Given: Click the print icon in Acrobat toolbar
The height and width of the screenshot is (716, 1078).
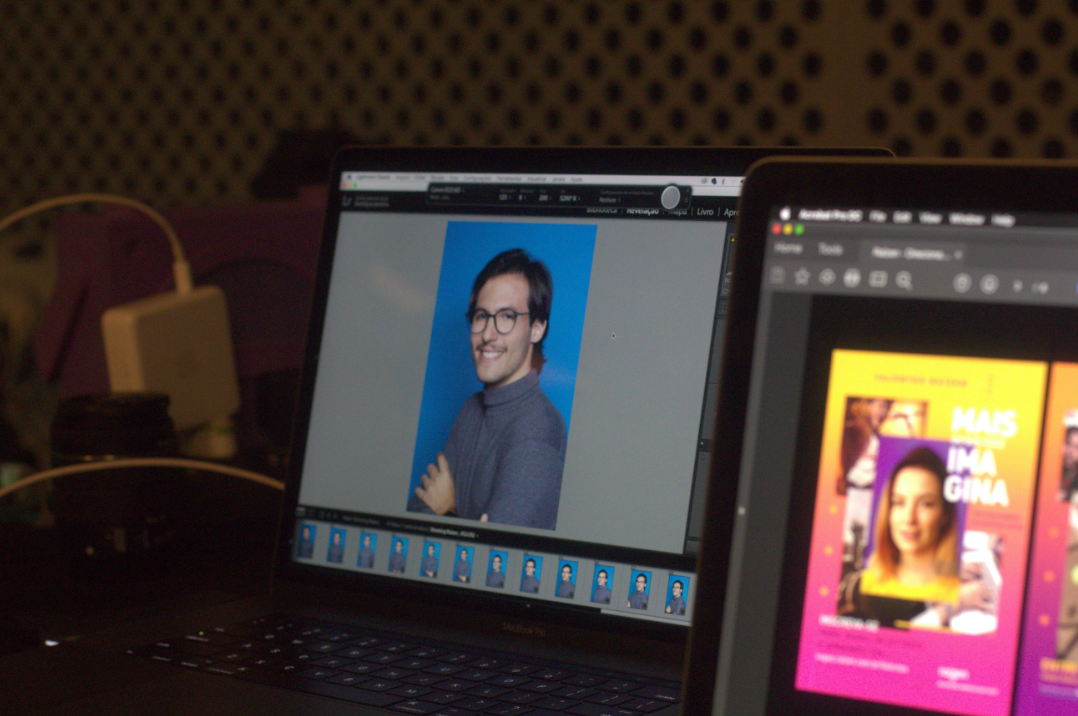Looking at the screenshot, I should tap(852, 279).
